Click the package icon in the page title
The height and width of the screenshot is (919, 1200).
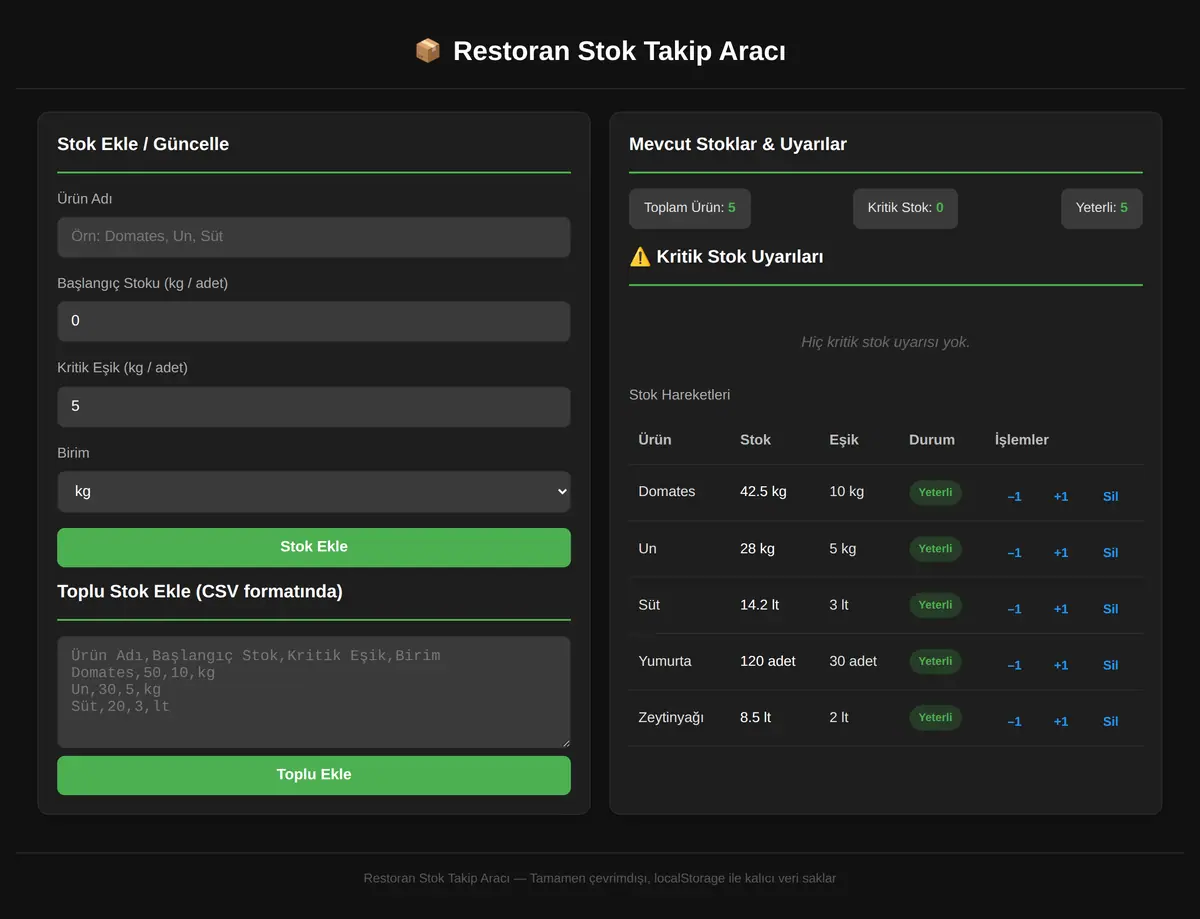[x=428, y=51]
